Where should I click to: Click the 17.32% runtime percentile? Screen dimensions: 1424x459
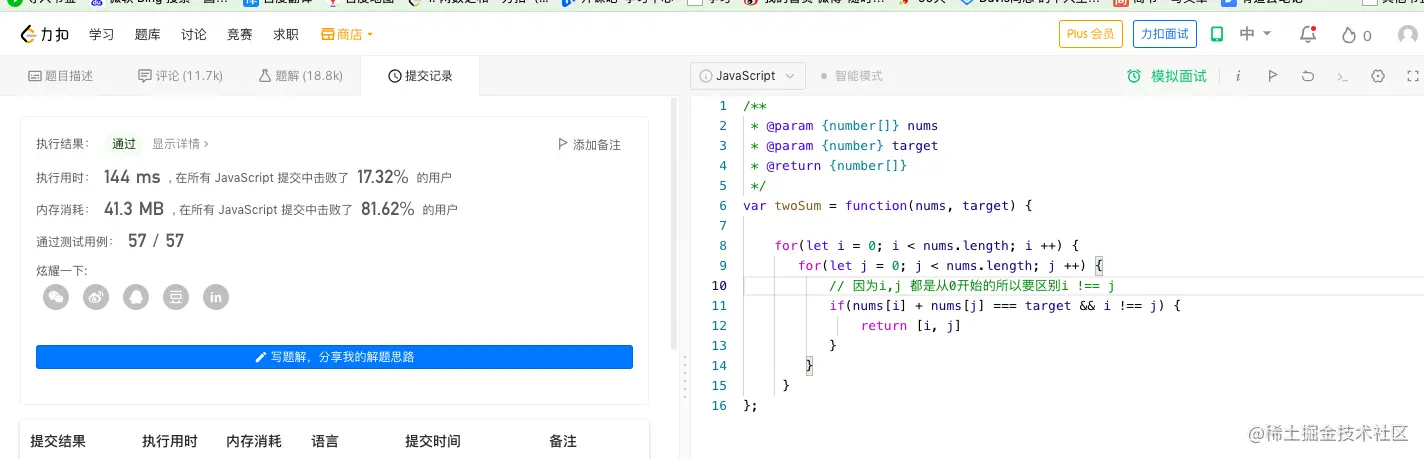[x=383, y=177]
